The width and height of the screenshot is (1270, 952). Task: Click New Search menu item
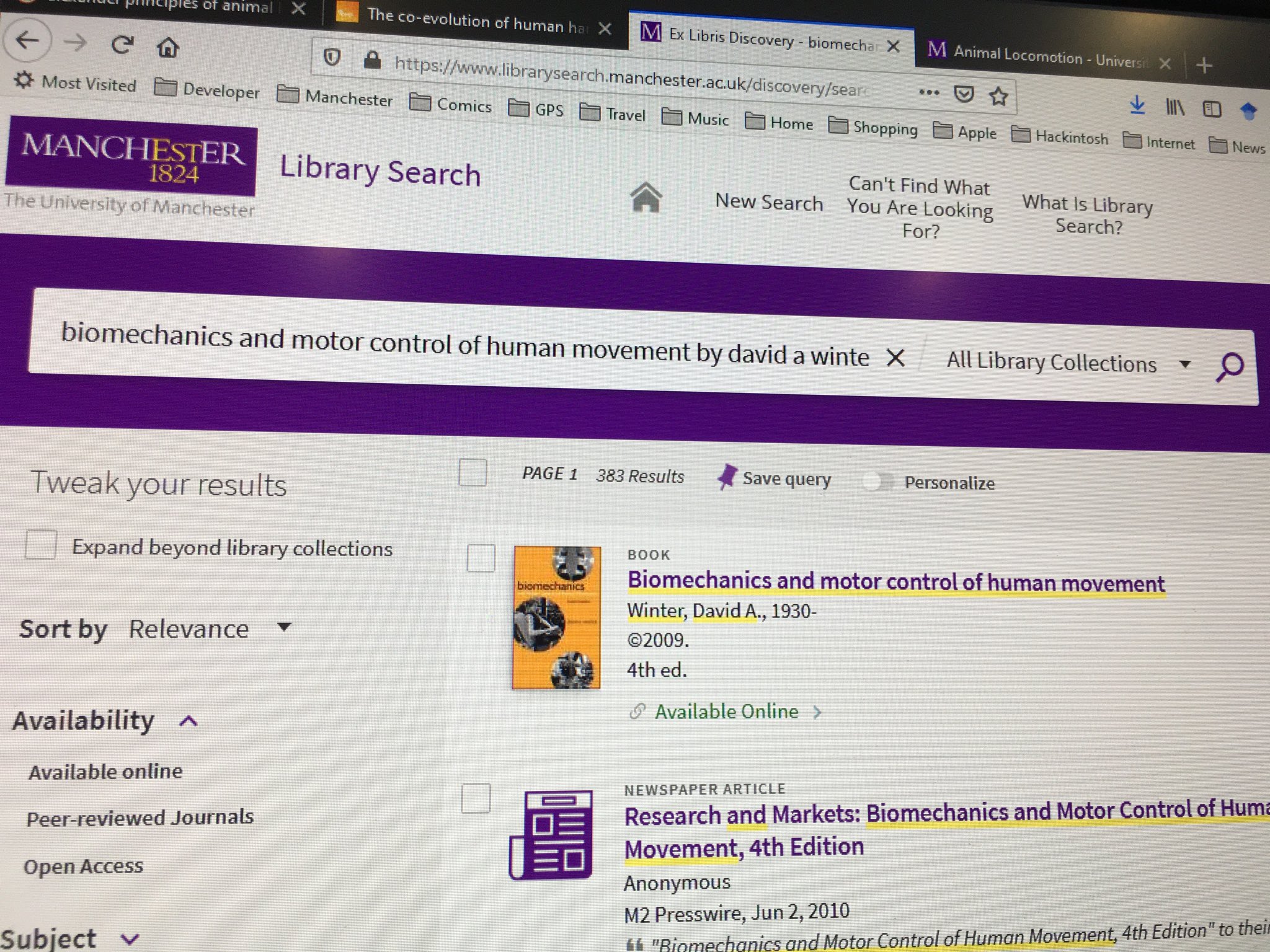tap(769, 202)
